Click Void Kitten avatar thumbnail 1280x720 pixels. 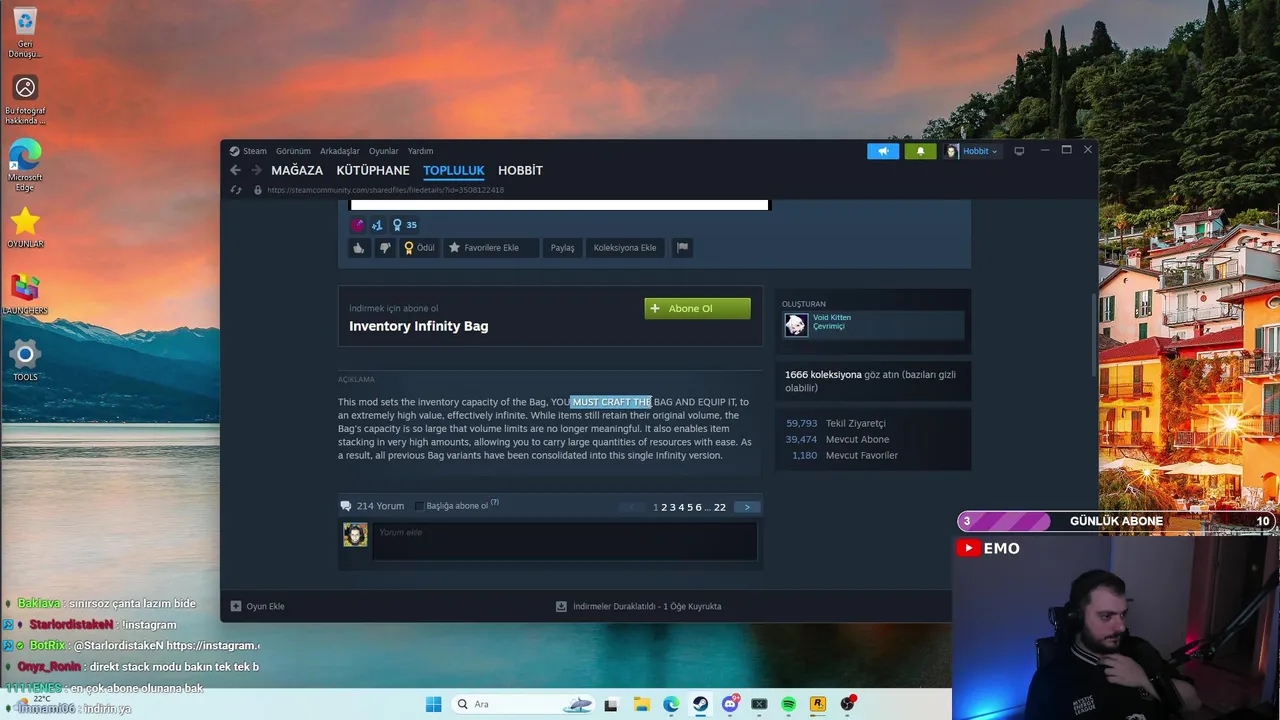[x=796, y=325]
